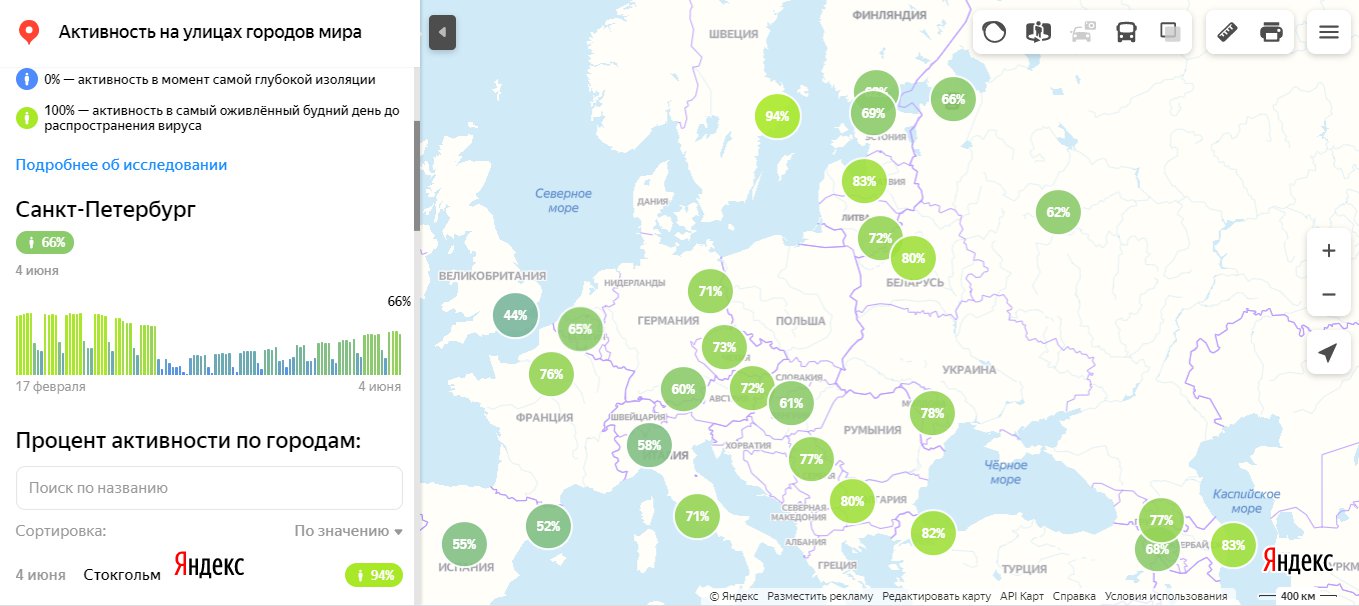
Task: Select the Стокгольм row in the list
Action: [209, 575]
